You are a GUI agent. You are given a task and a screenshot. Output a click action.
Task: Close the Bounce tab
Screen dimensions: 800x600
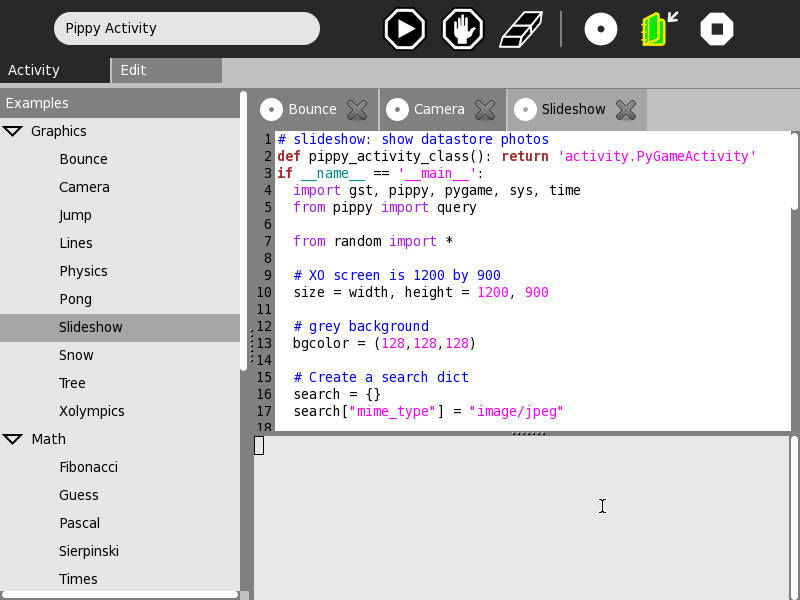point(357,110)
